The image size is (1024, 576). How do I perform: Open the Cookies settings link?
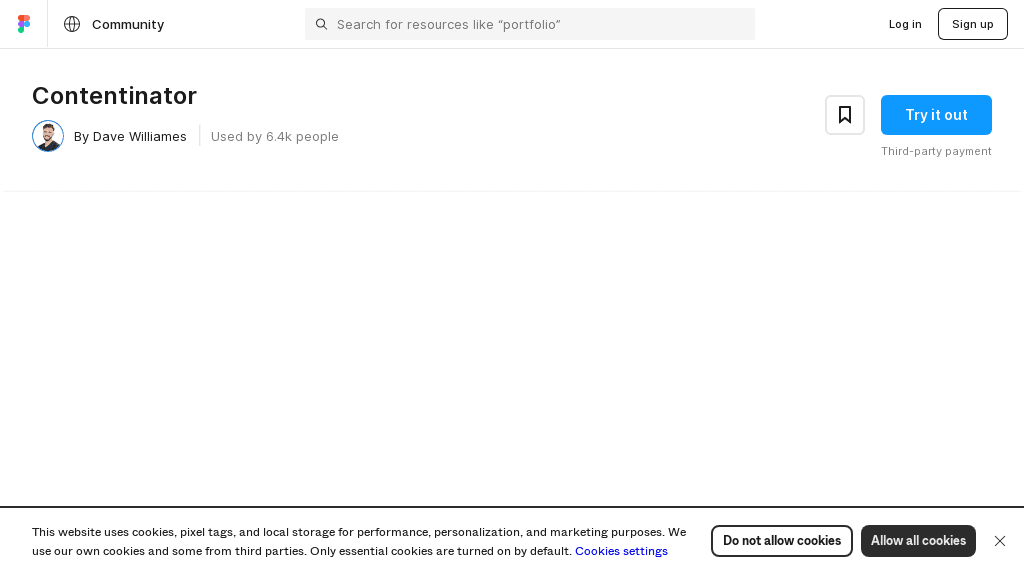[621, 551]
